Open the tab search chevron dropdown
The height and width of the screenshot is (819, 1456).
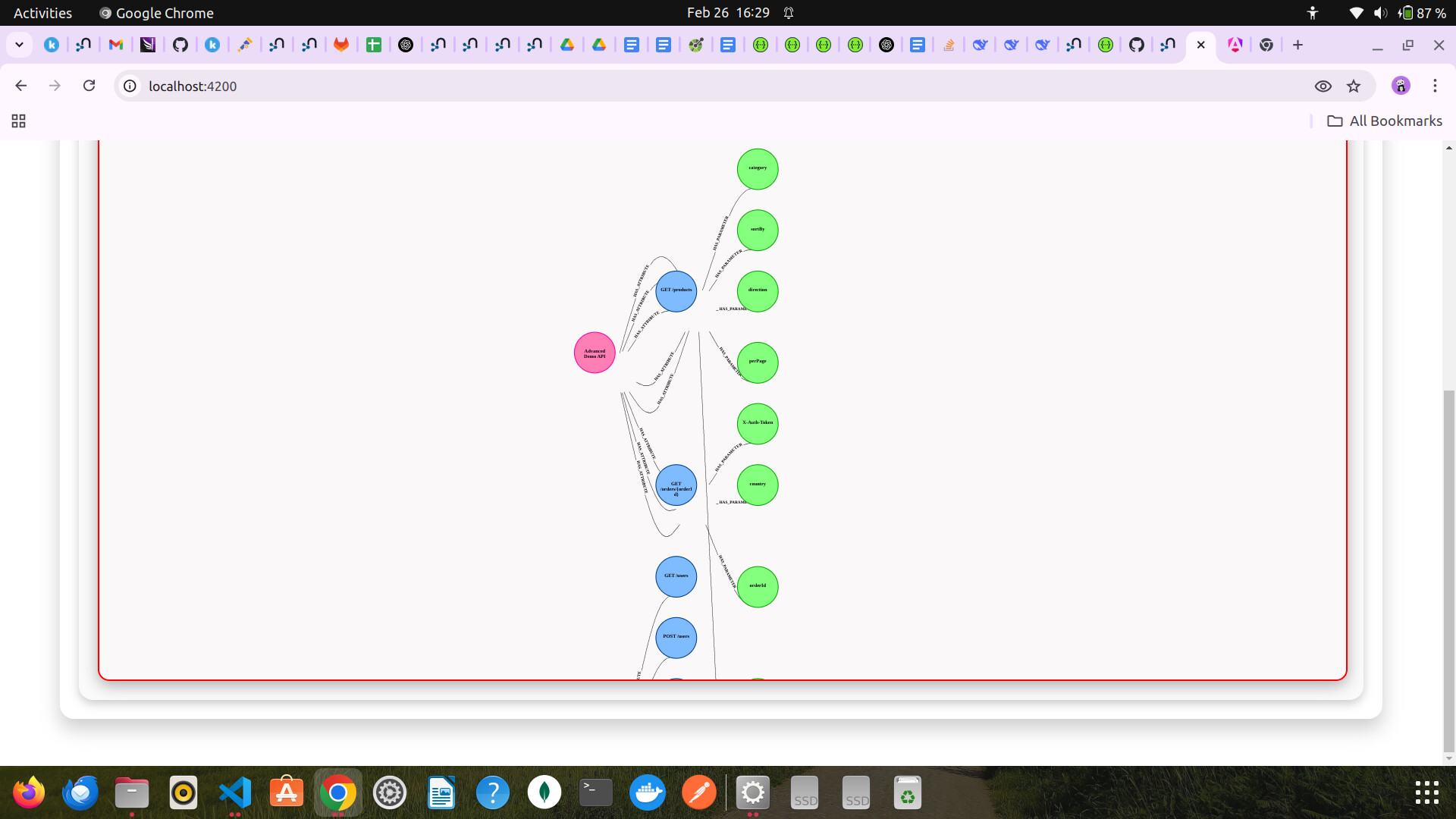click(19, 45)
